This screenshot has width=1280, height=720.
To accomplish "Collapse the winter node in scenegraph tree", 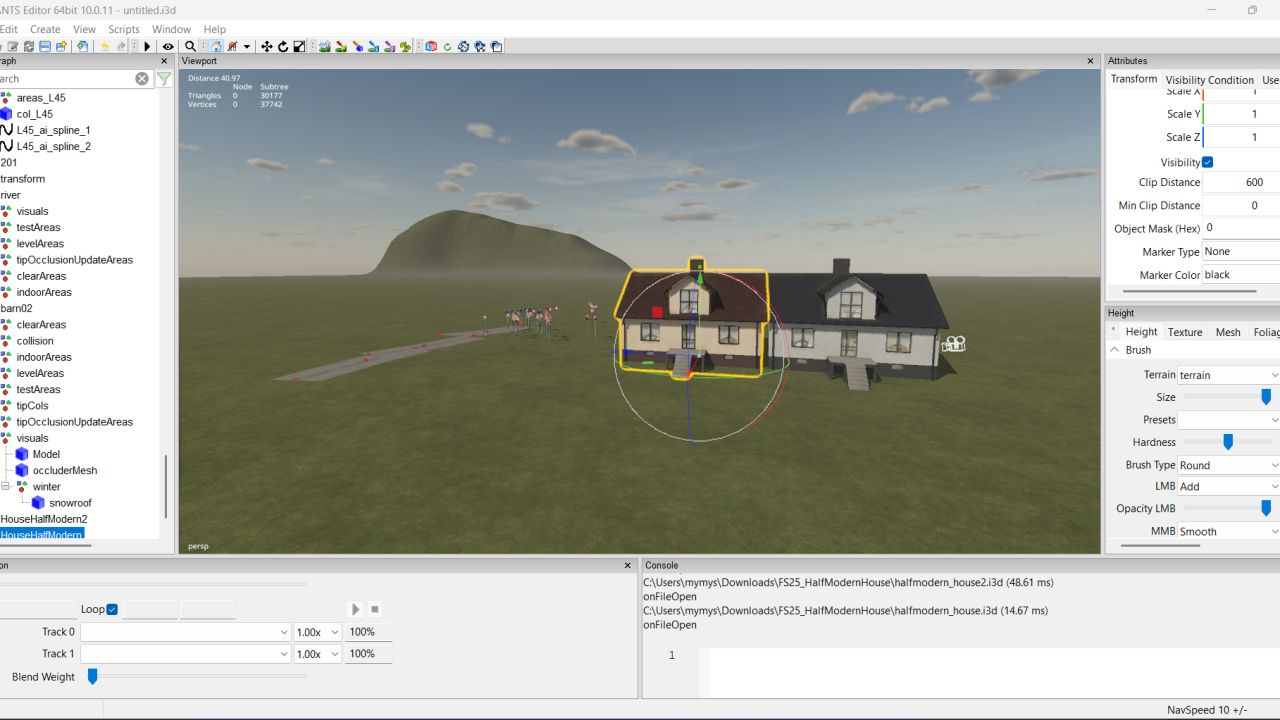I will 5,487.
